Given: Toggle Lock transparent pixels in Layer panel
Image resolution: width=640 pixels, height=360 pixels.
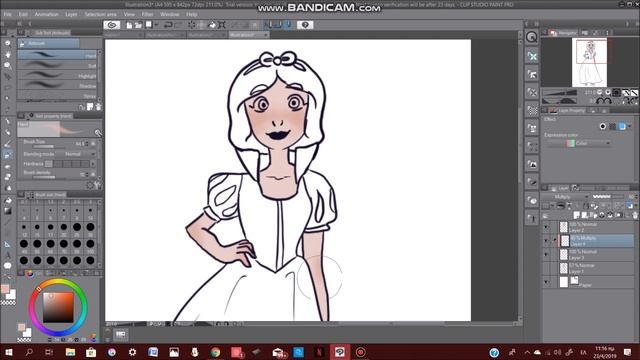Looking at the screenshot, I should click(593, 206).
